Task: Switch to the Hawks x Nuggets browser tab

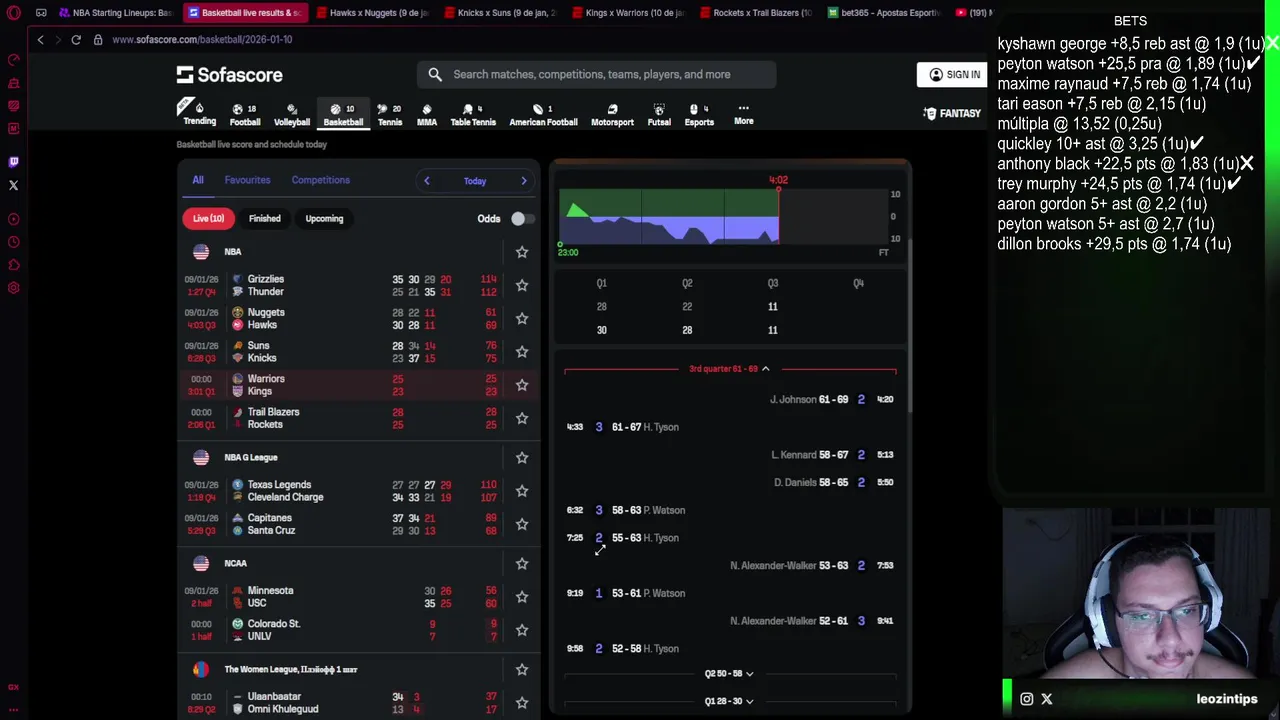Action: point(372,12)
